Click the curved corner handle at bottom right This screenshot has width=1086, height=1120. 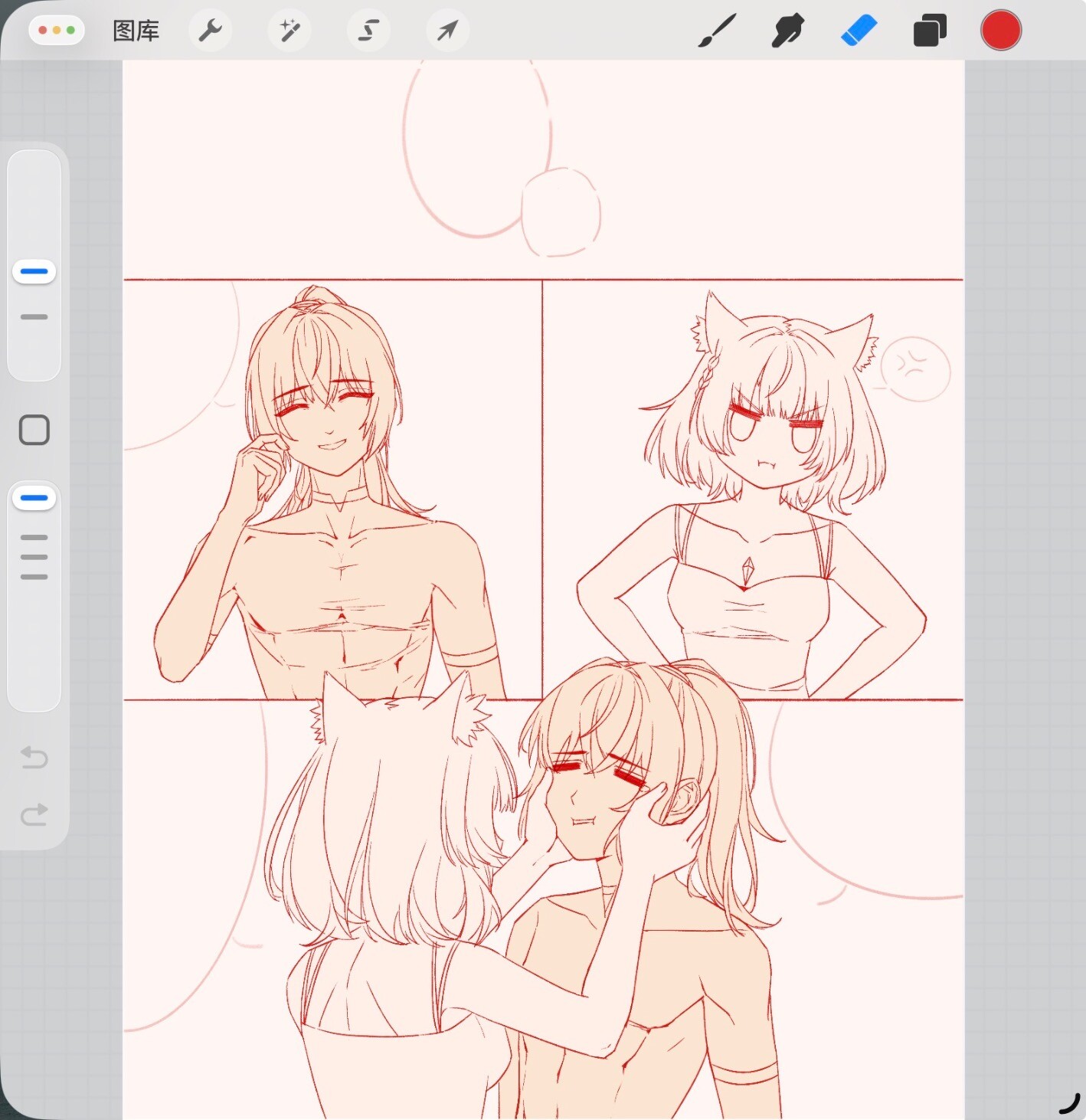[x=1069, y=1104]
